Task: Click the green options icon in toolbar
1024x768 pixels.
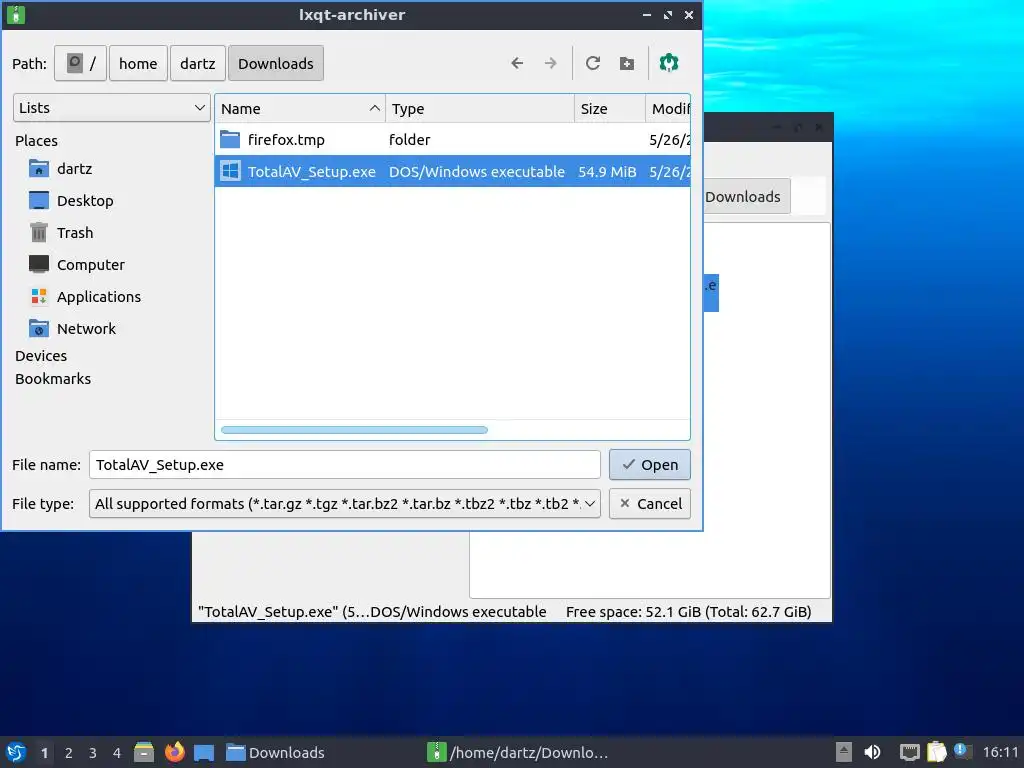Action: click(x=669, y=63)
